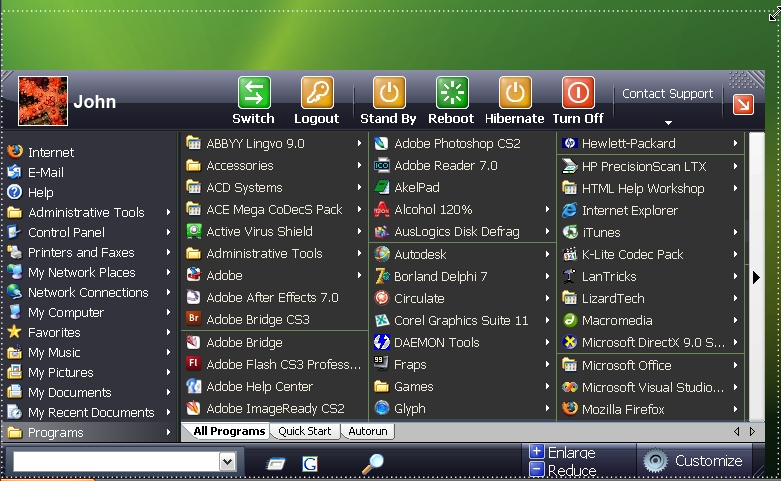Viewport: 781px width, 481px height.
Task: Click John's user avatar picture
Action: (x=43, y=101)
